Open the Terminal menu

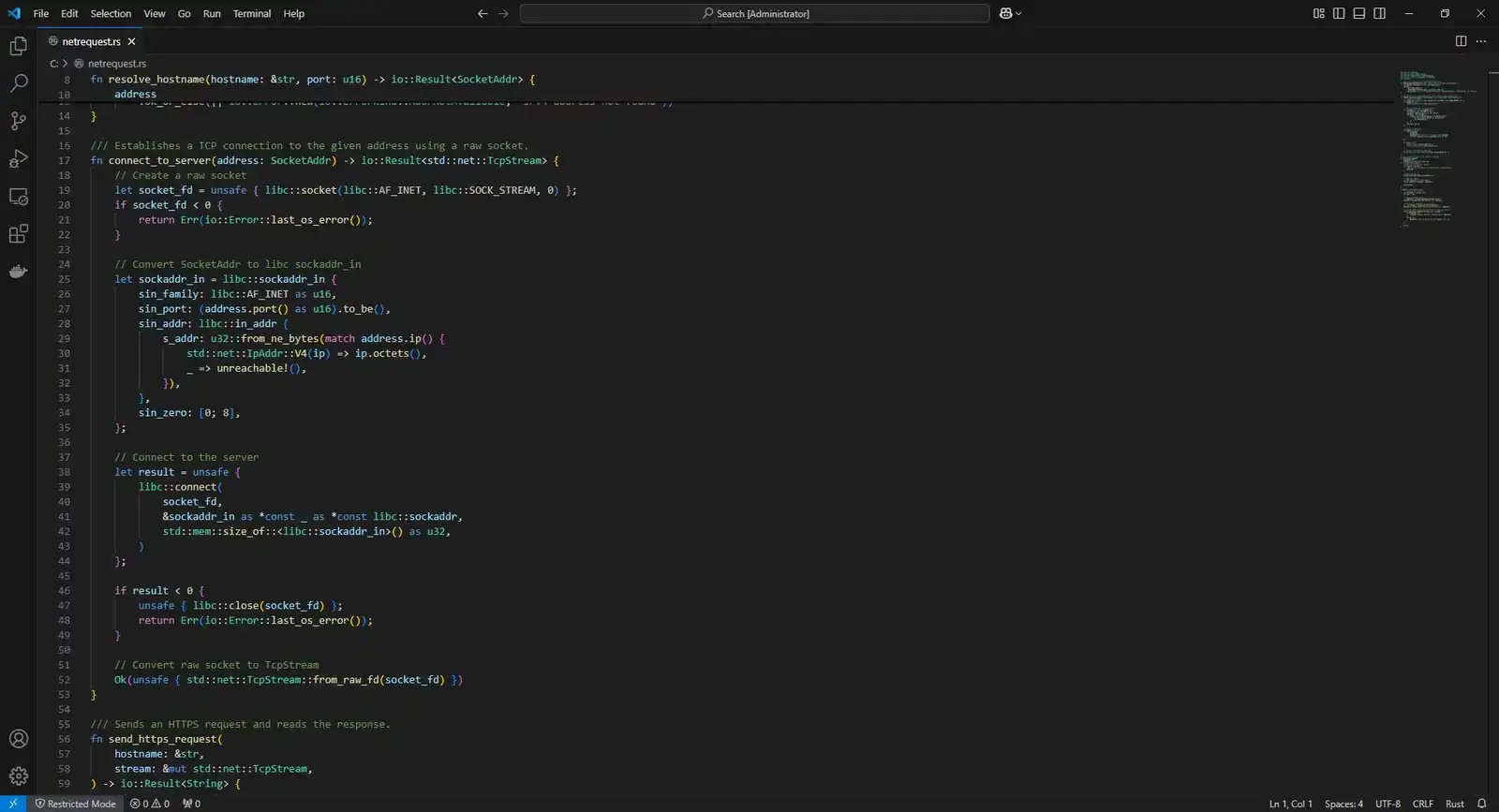251,14
